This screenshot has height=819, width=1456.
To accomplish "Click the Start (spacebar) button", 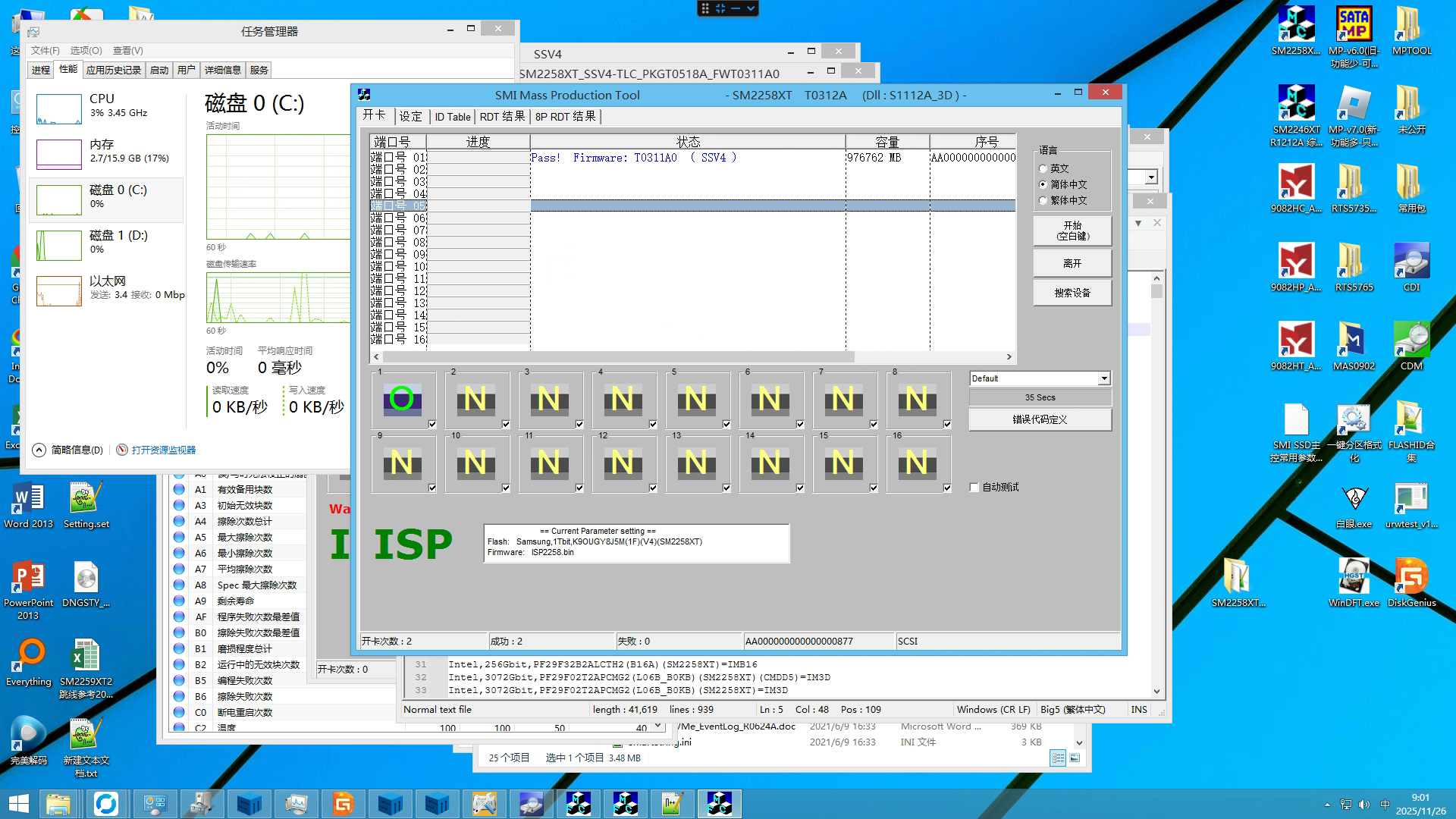I will point(1072,231).
